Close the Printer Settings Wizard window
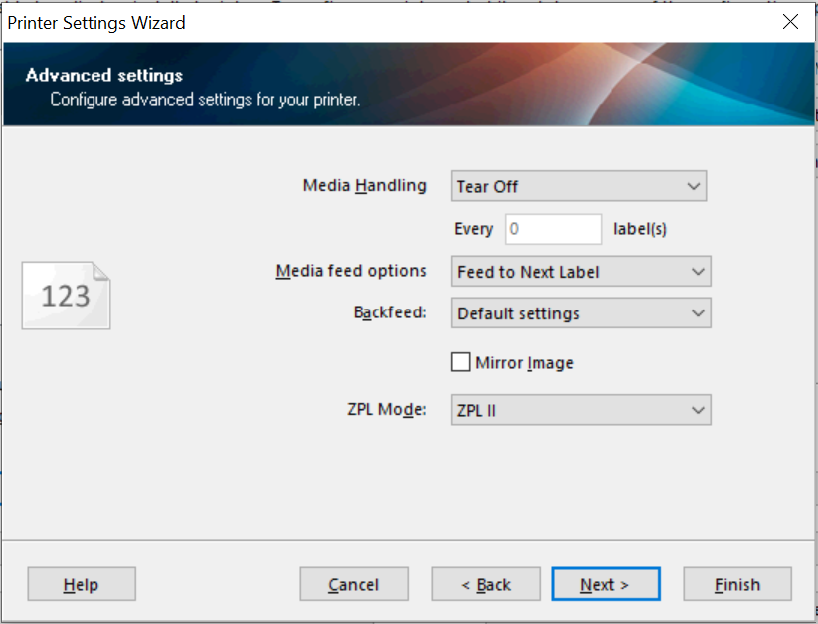818x624 pixels. tap(790, 20)
